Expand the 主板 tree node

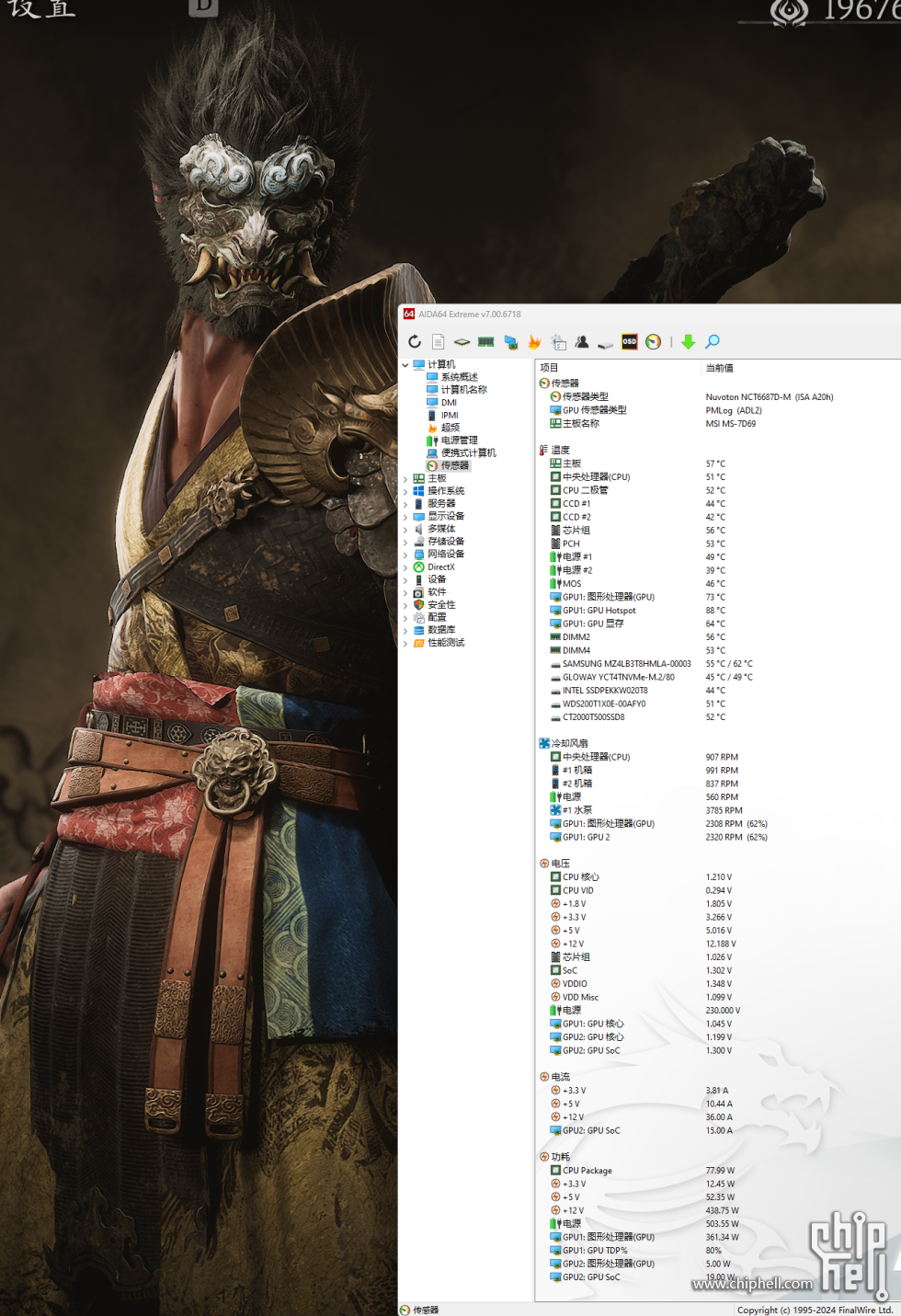(405, 479)
